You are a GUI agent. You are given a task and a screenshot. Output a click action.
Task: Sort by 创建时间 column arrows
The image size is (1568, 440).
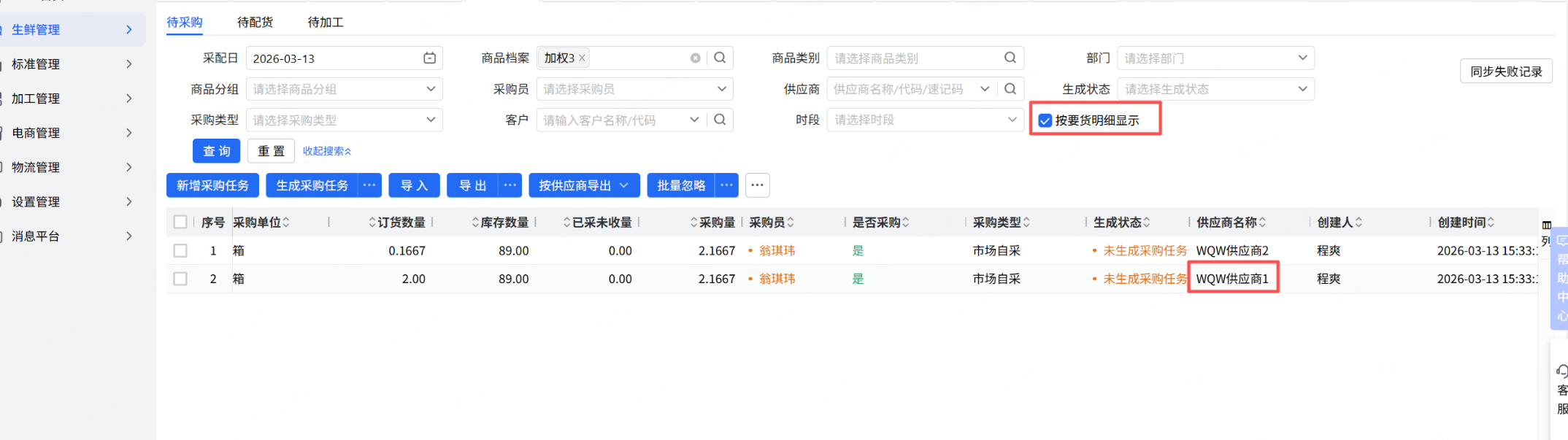(1491, 223)
